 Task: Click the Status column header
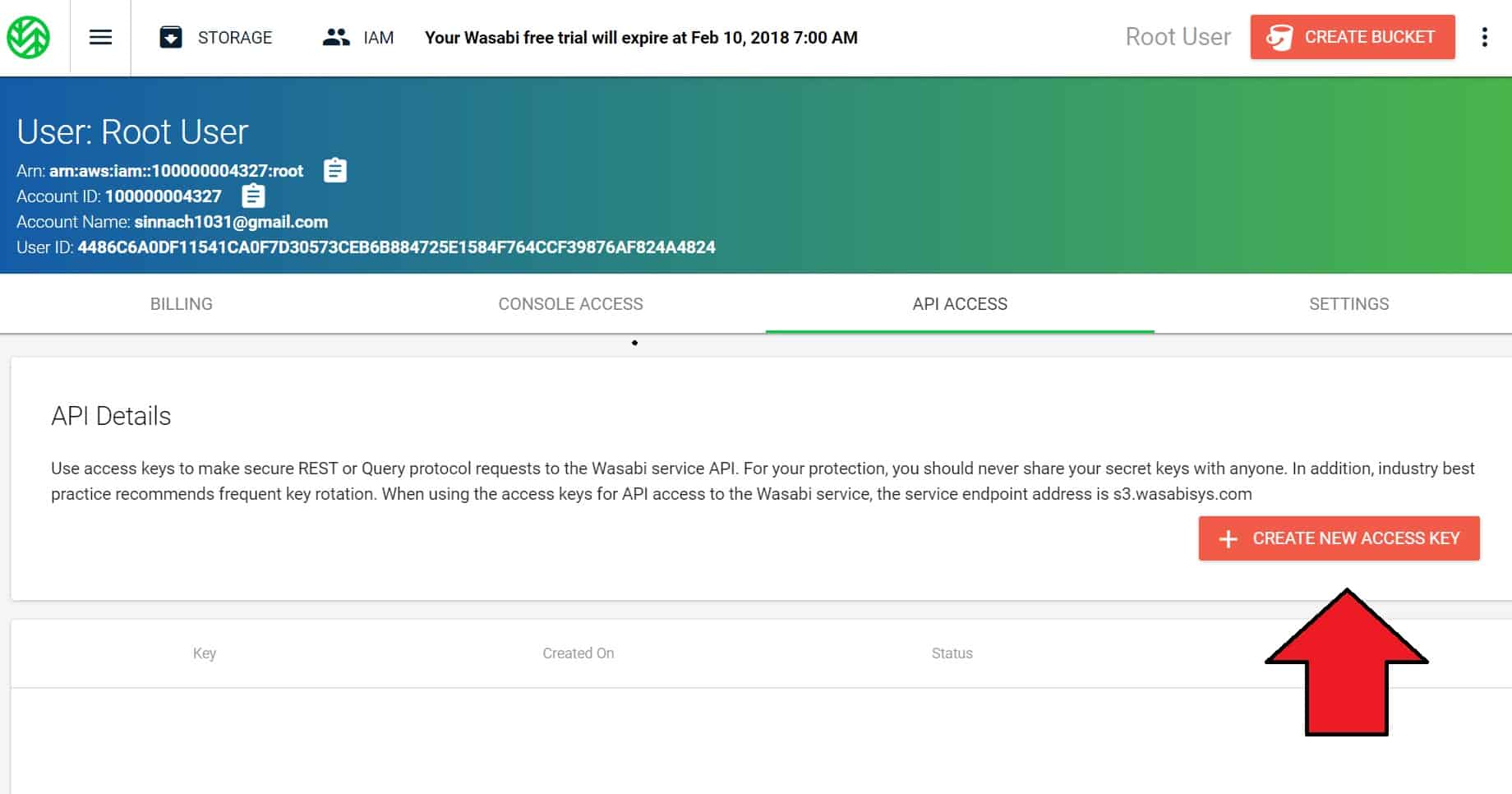point(952,653)
